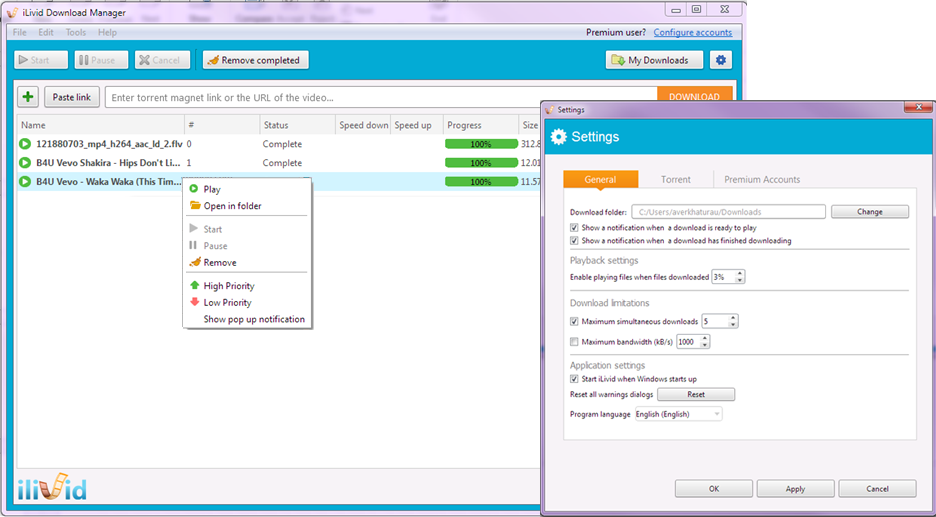
Task: Sort by the Speed down column header
Action: coord(363,125)
